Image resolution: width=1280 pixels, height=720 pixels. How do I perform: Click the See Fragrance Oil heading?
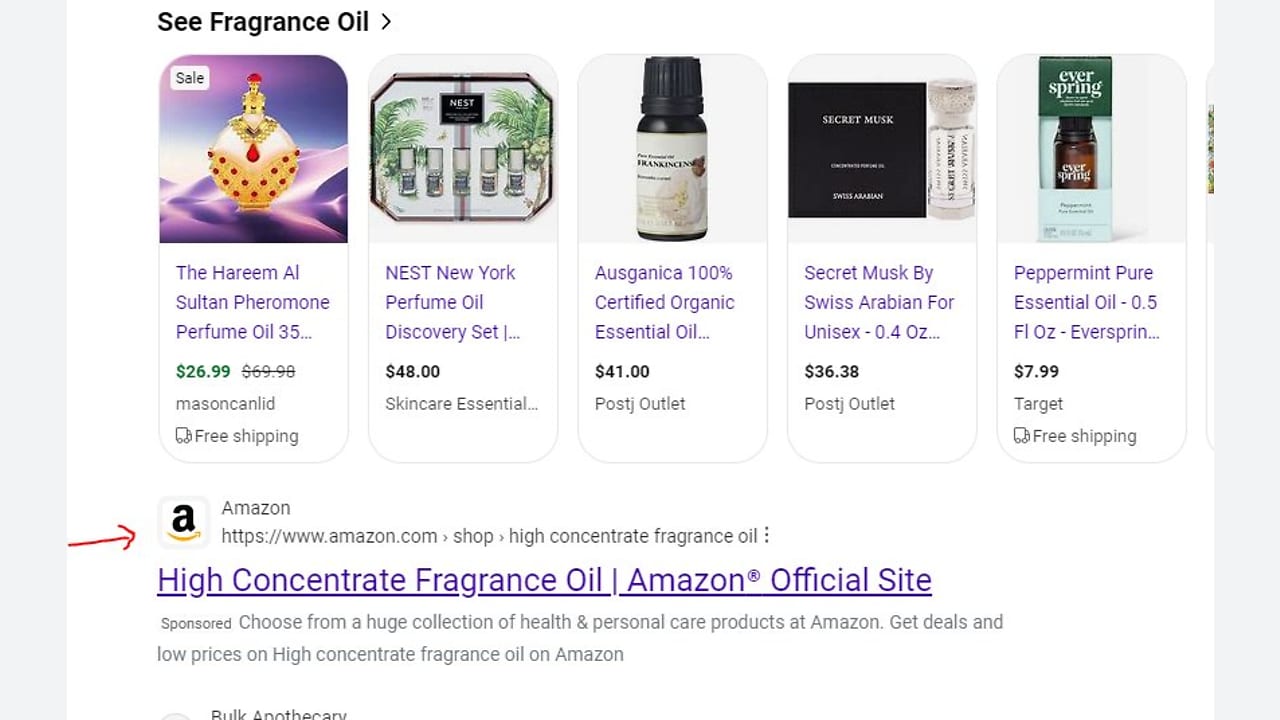click(x=263, y=22)
